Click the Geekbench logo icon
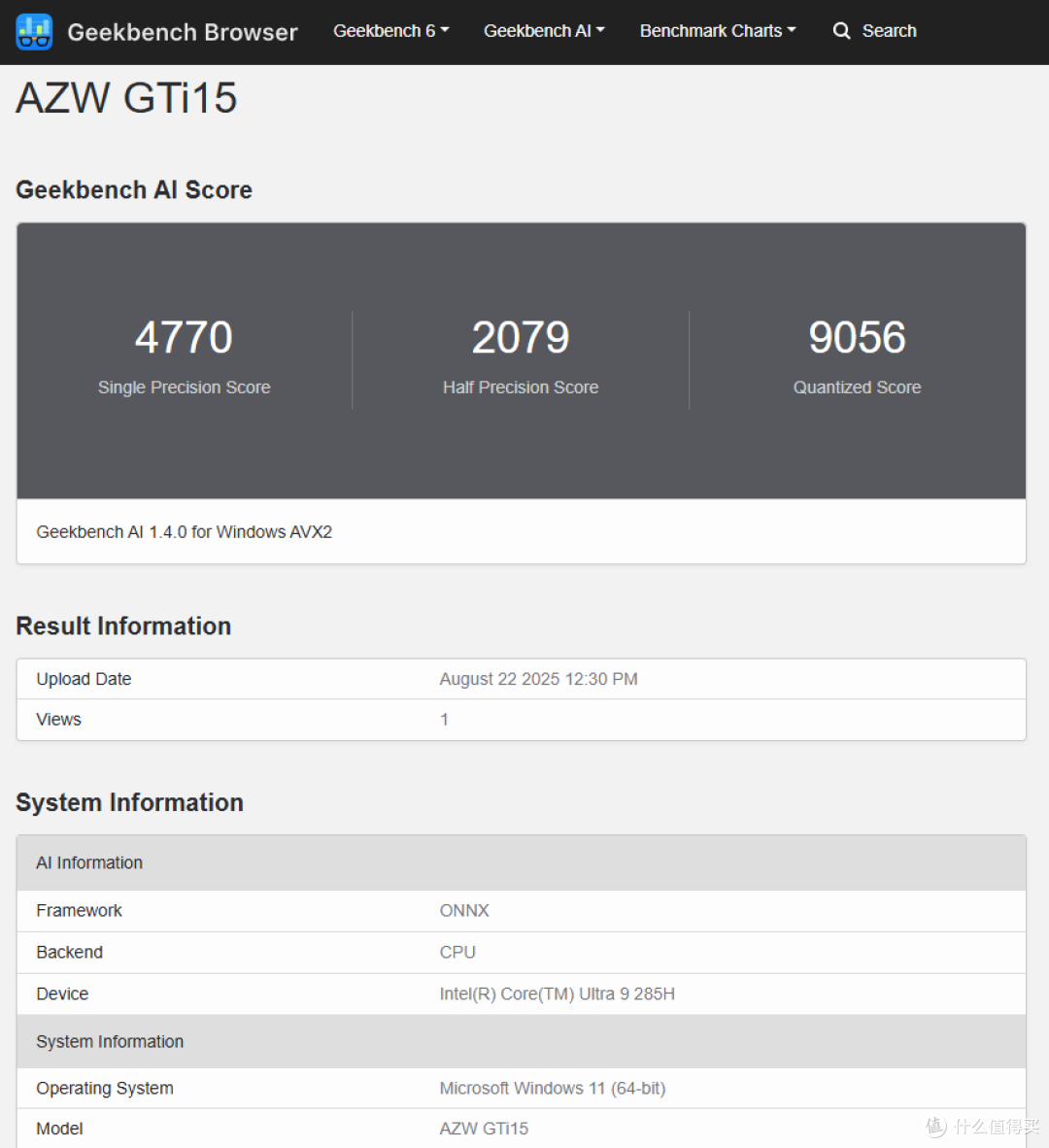 [x=34, y=31]
